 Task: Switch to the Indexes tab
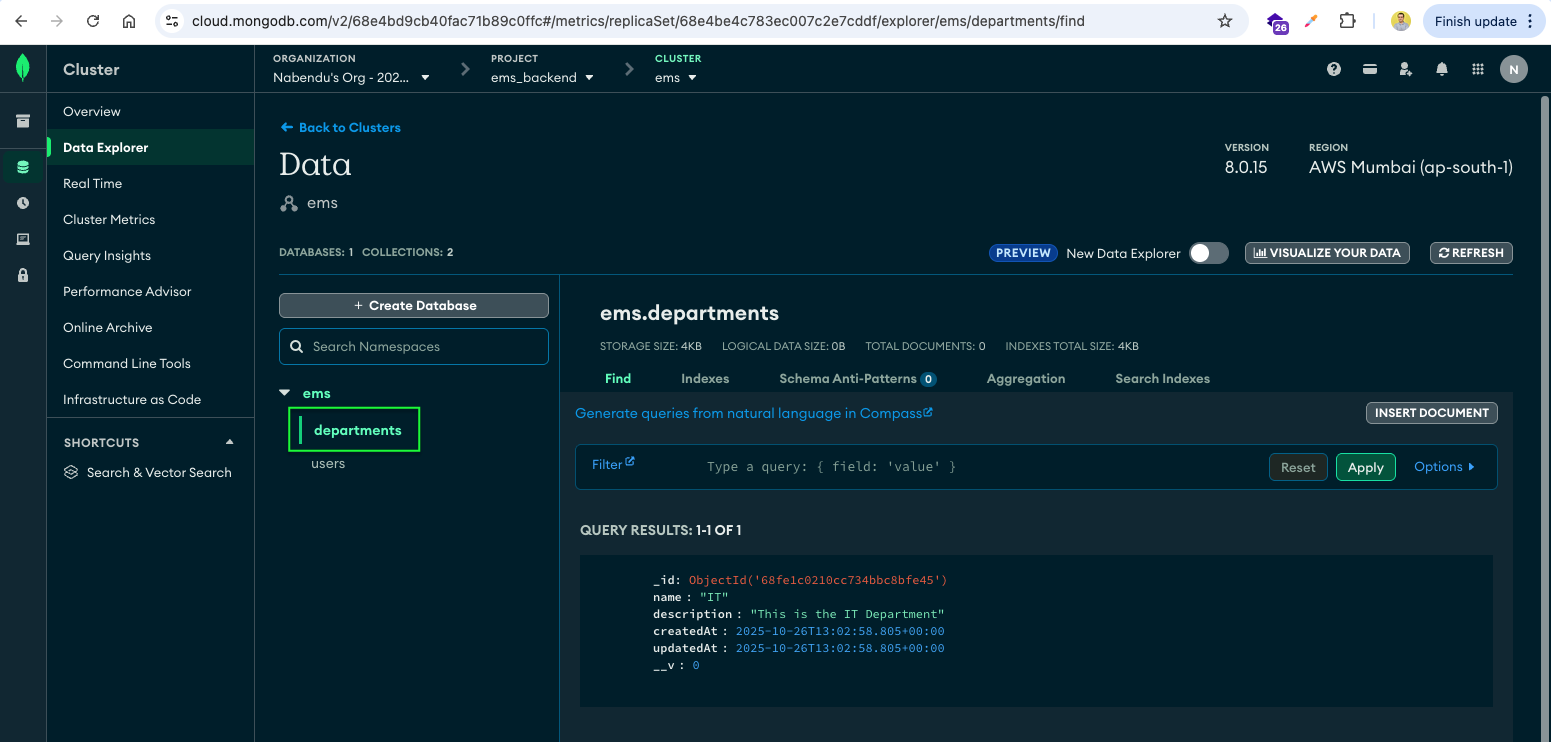click(x=705, y=379)
